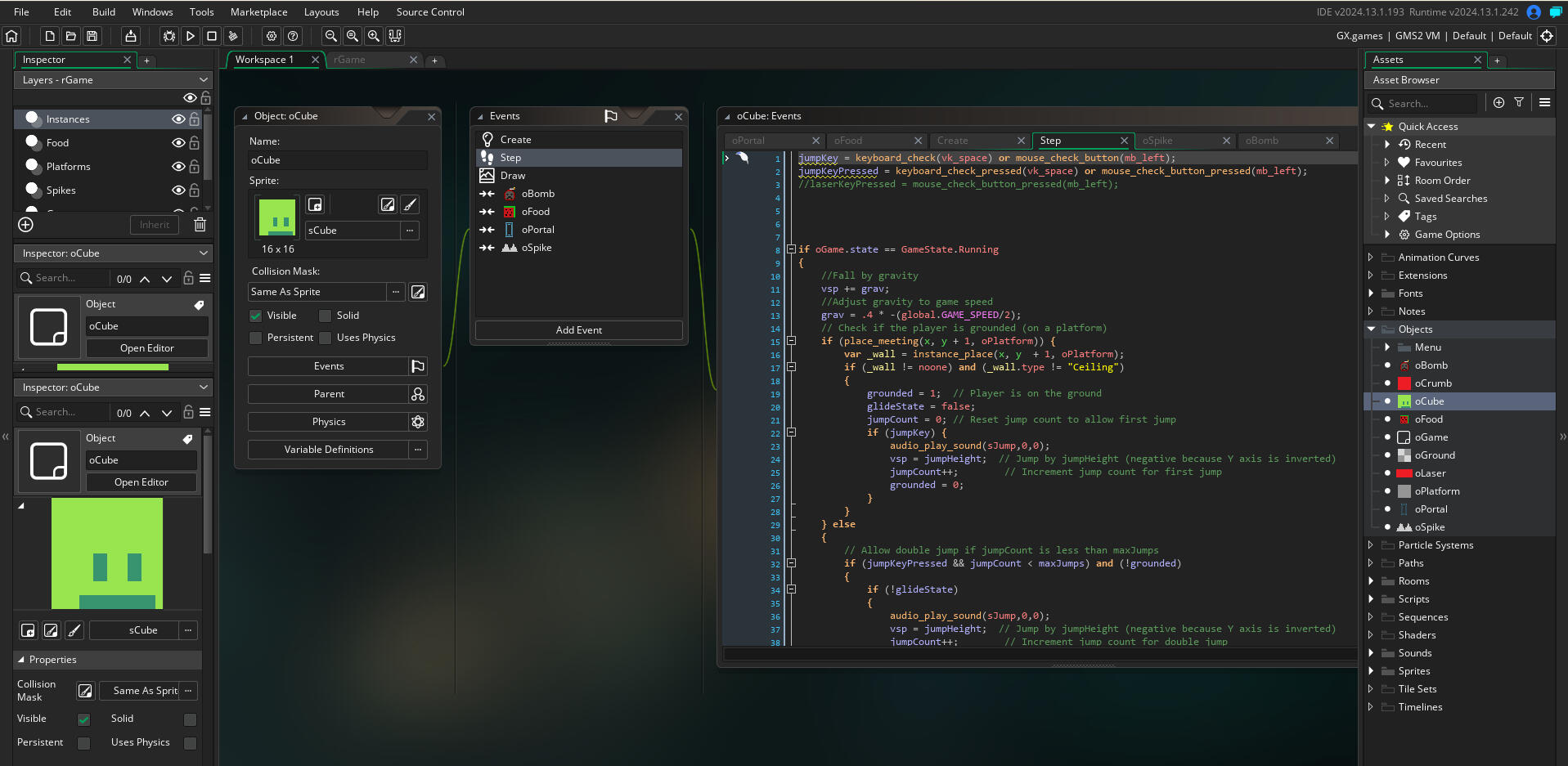1568x766 pixels.
Task: Open the Build menu
Action: point(104,12)
